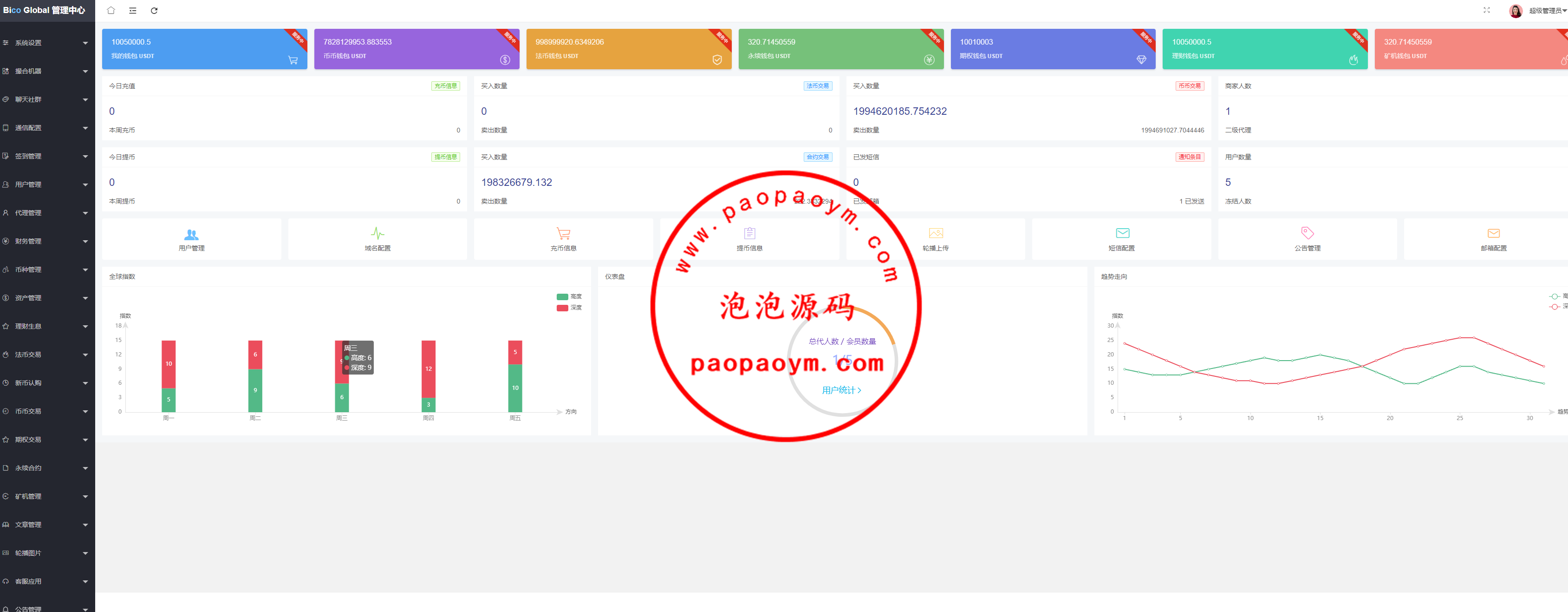Click the blue 法币交易 badge
Screen dimensions: 1568x612
click(x=818, y=86)
